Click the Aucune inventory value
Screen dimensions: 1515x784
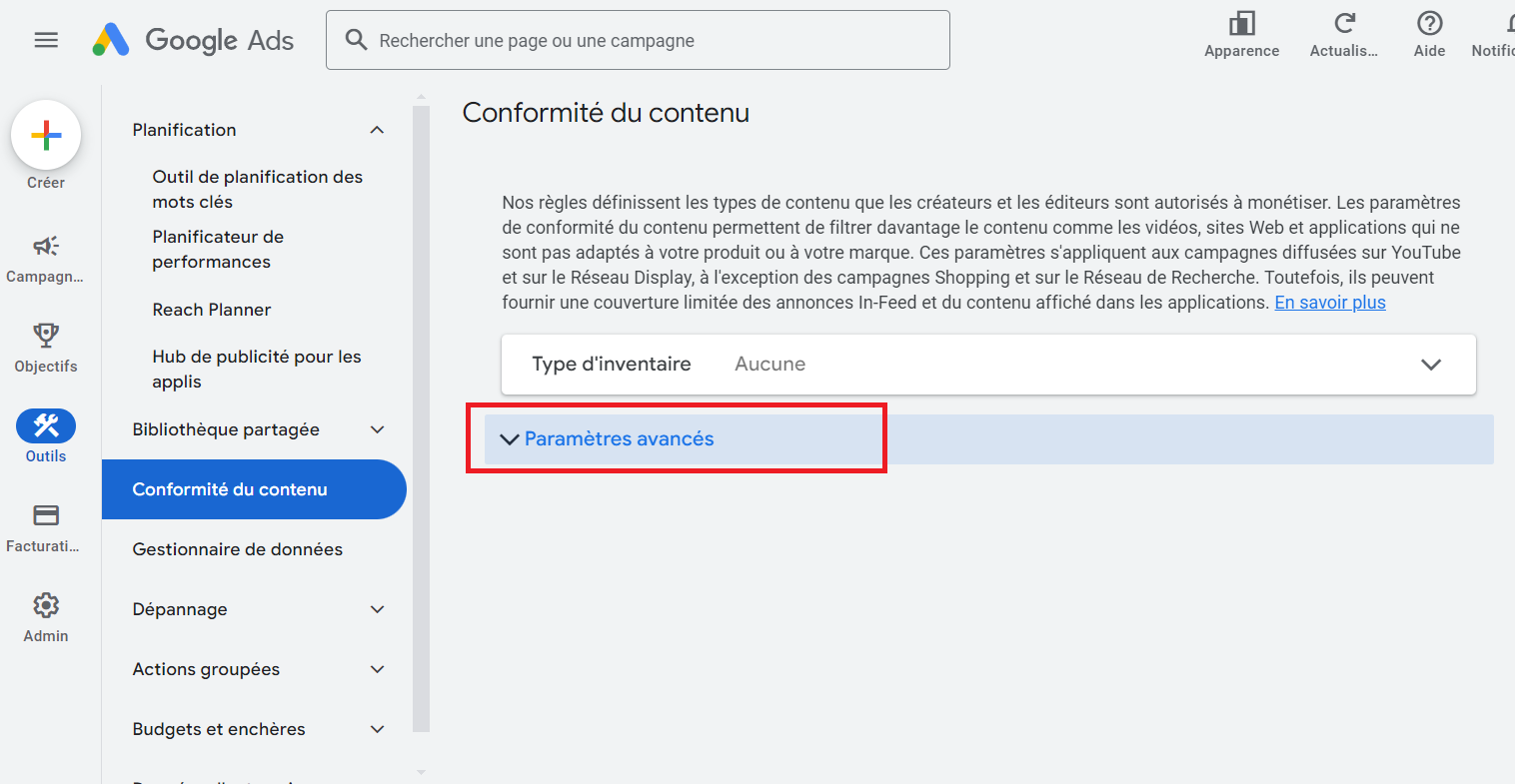[769, 365]
